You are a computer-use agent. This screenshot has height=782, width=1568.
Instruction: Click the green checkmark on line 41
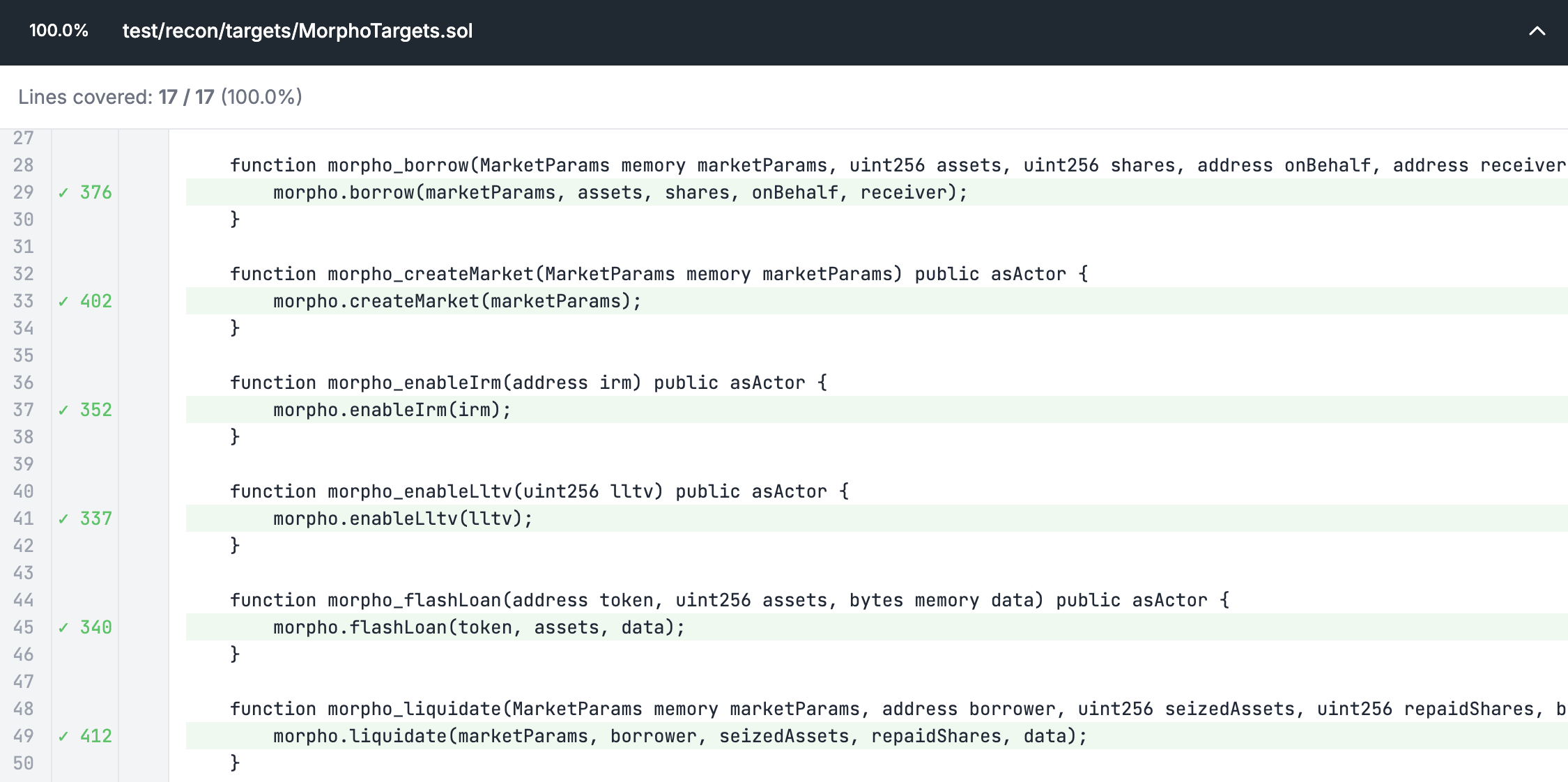click(x=63, y=519)
